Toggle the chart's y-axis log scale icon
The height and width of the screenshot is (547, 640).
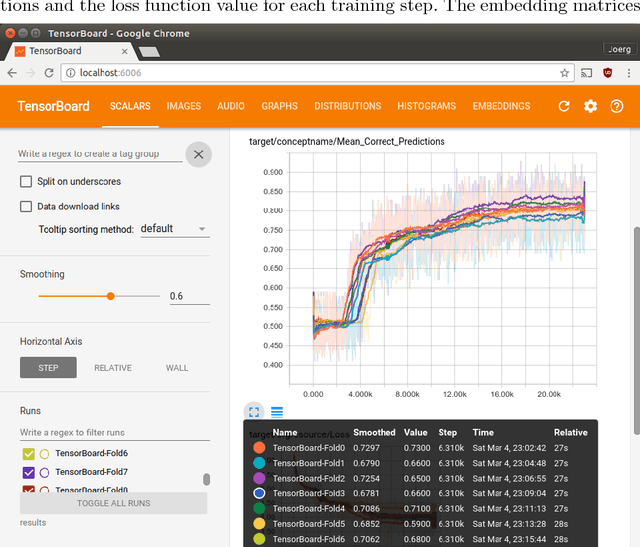[x=277, y=411]
